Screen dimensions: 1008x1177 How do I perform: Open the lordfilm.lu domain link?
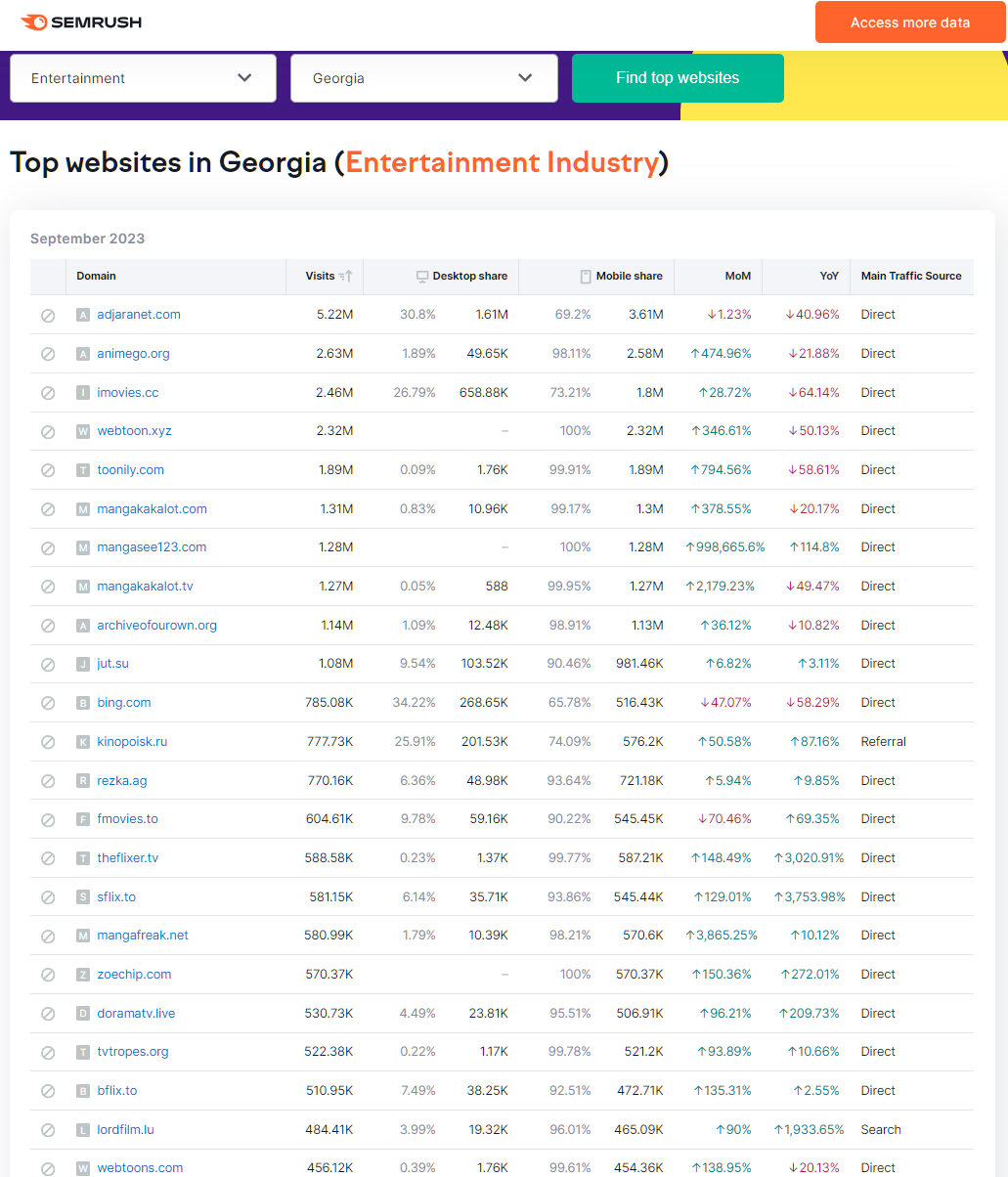pyautogui.click(x=125, y=1130)
